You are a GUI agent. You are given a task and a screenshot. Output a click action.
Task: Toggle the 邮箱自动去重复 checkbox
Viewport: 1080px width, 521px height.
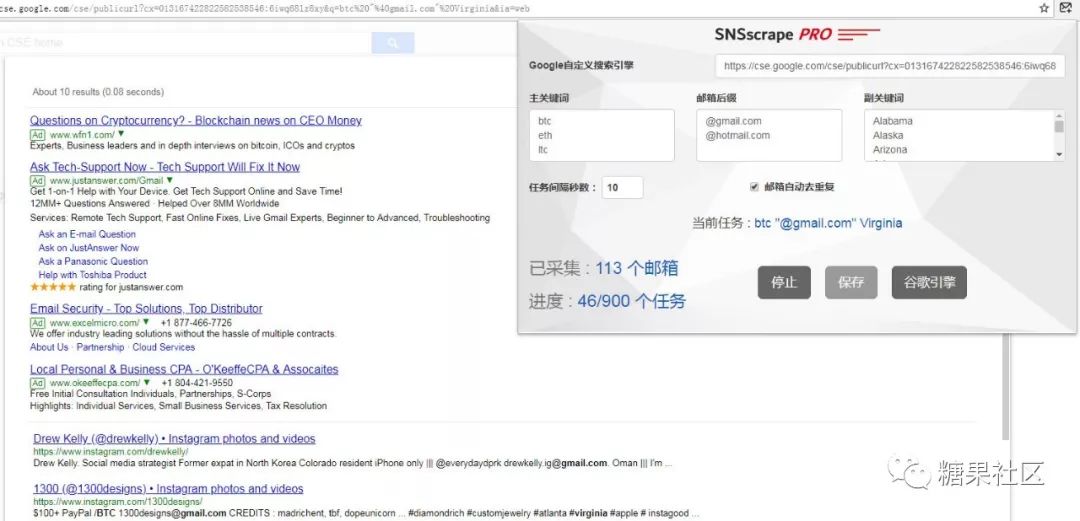[754, 187]
